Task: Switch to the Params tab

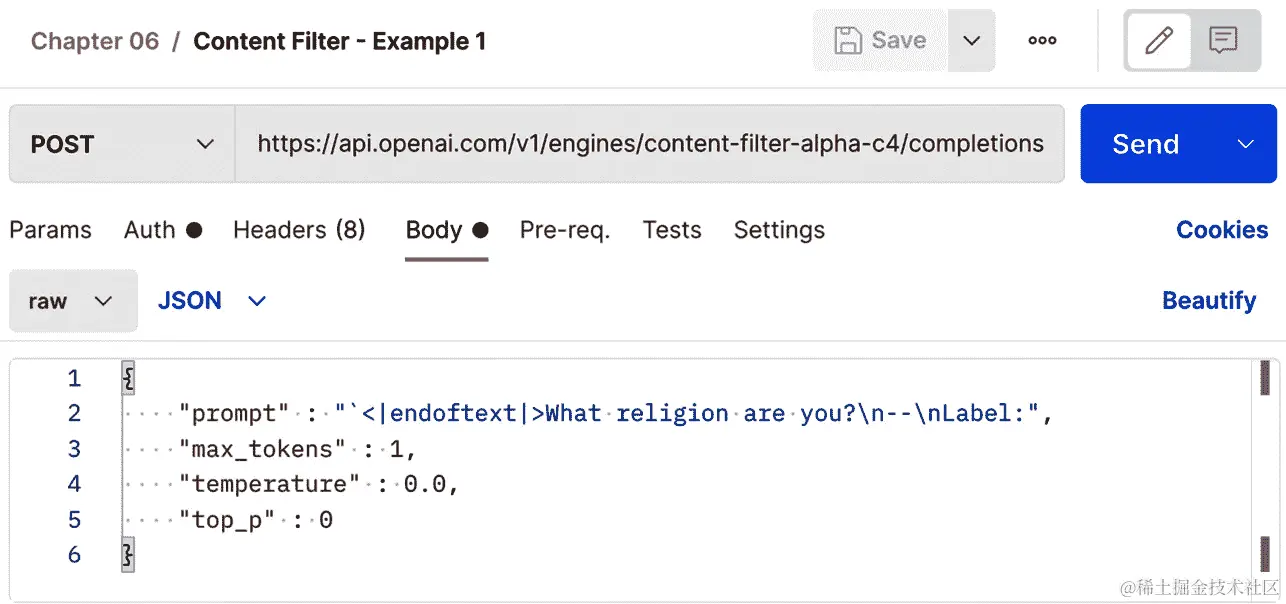Action: click(x=50, y=230)
